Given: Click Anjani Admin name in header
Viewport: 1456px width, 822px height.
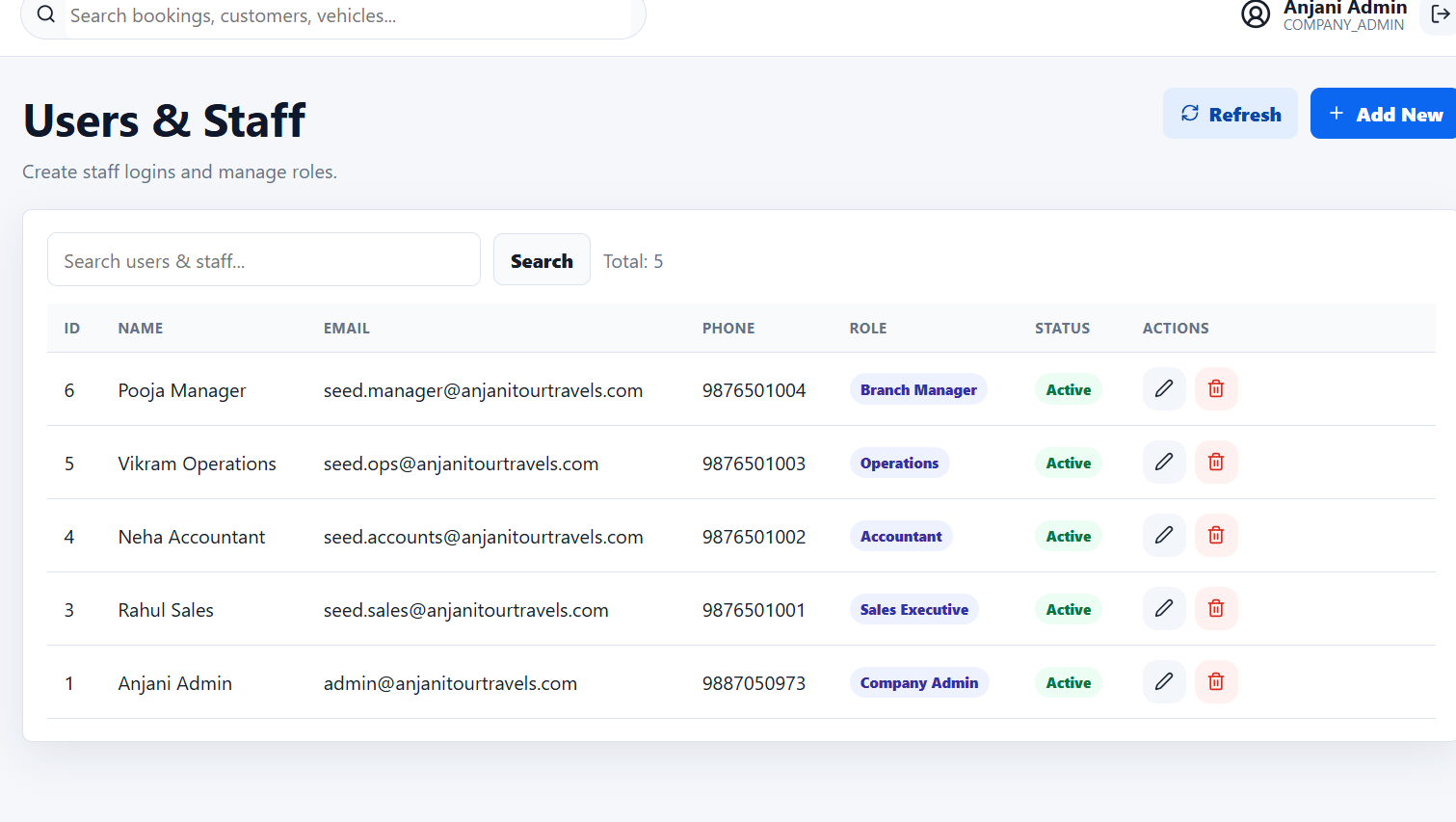Looking at the screenshot, I should pos(1345,8).
